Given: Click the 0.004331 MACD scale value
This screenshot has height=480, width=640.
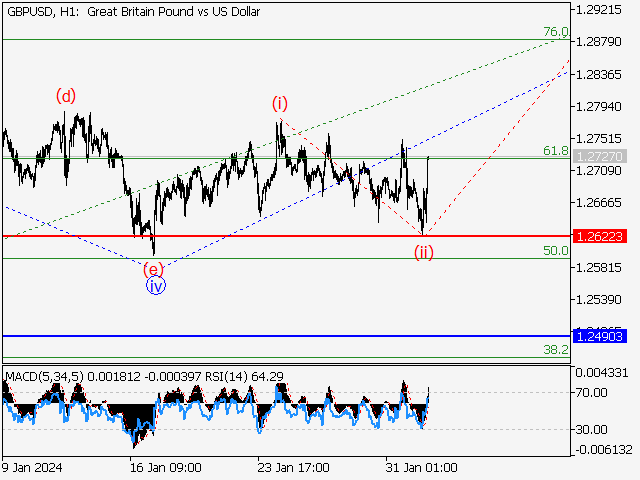Looking at the screenshot, I should point(602,373).
